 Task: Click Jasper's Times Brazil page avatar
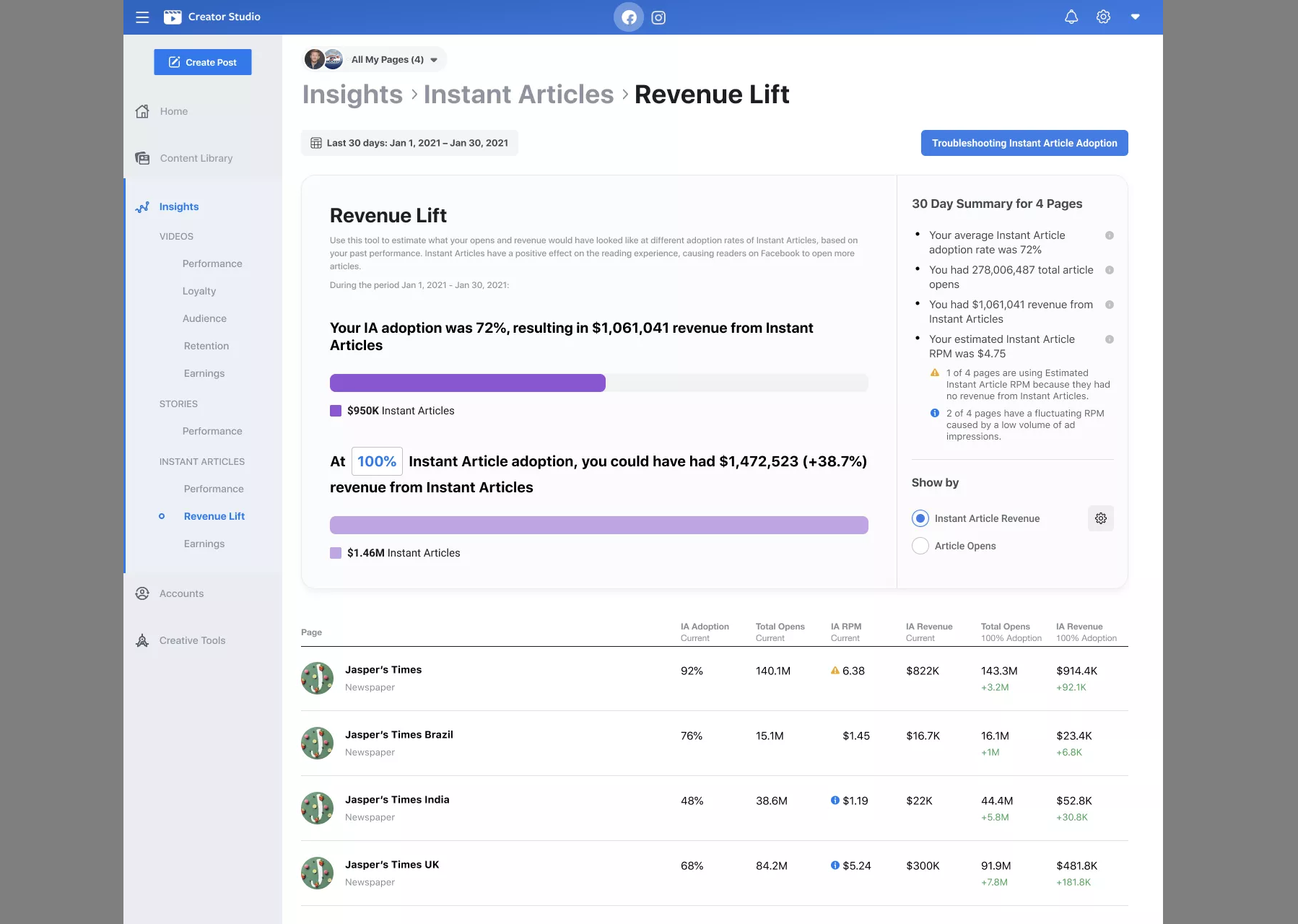(317, 743)
